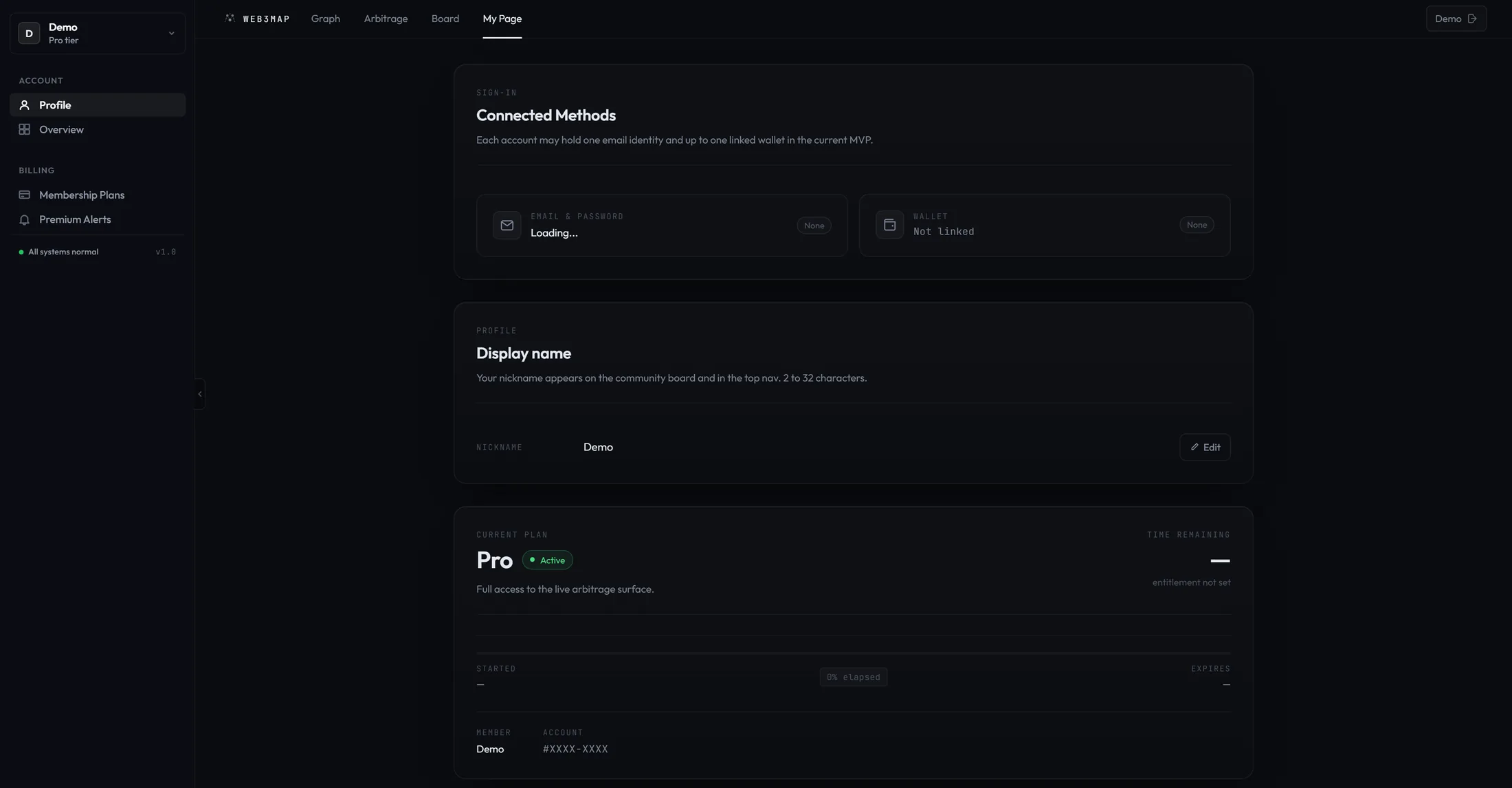1512x788 pixels.
Task: Open the Overview sidebar item
Action: click(98, 129)
